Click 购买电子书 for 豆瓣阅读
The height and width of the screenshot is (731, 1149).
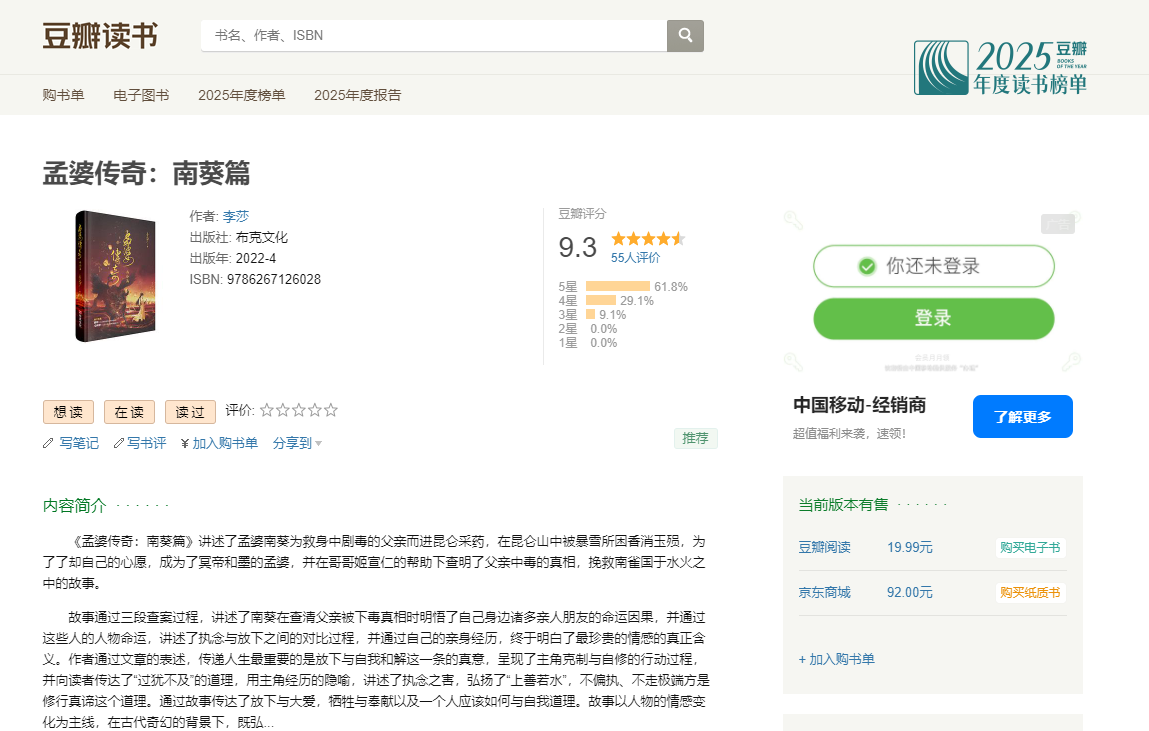click(x=1030, y=547)
